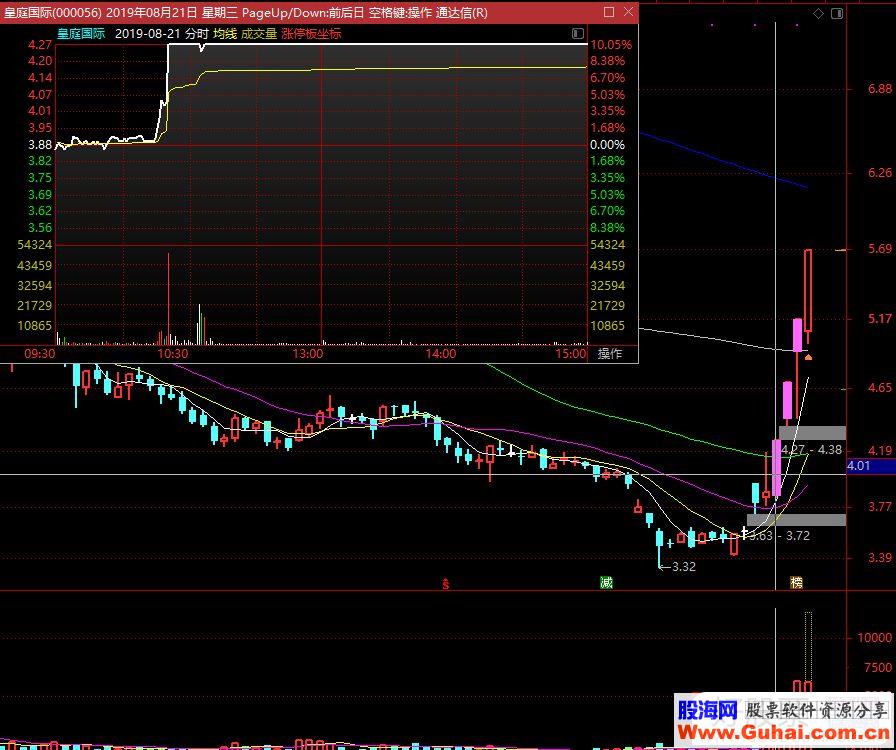Click the first diamond icon at top right
Viewport: 896px width, 750px height.
(818, 13)
